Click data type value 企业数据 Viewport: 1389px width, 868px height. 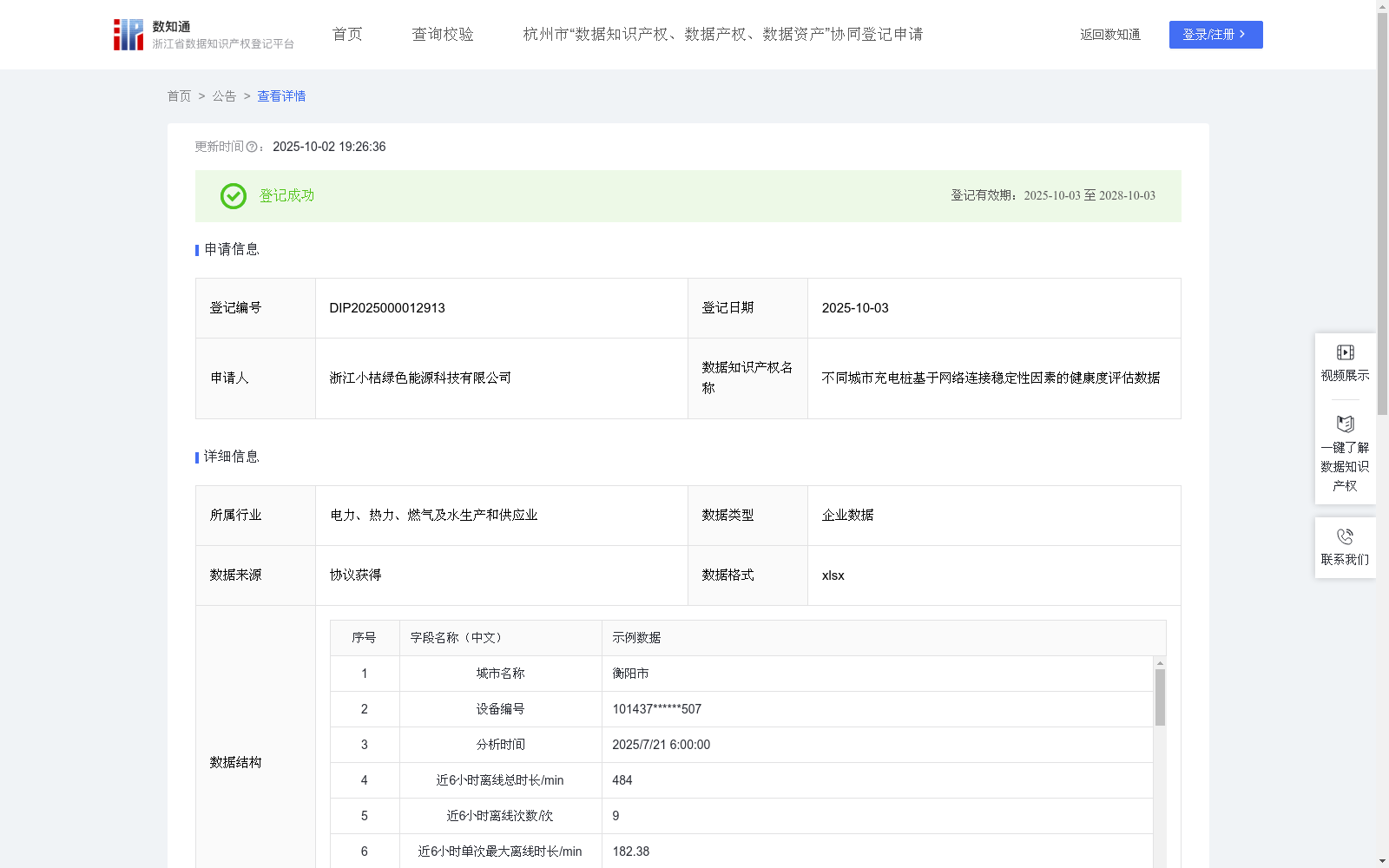(x=847, y=516)
